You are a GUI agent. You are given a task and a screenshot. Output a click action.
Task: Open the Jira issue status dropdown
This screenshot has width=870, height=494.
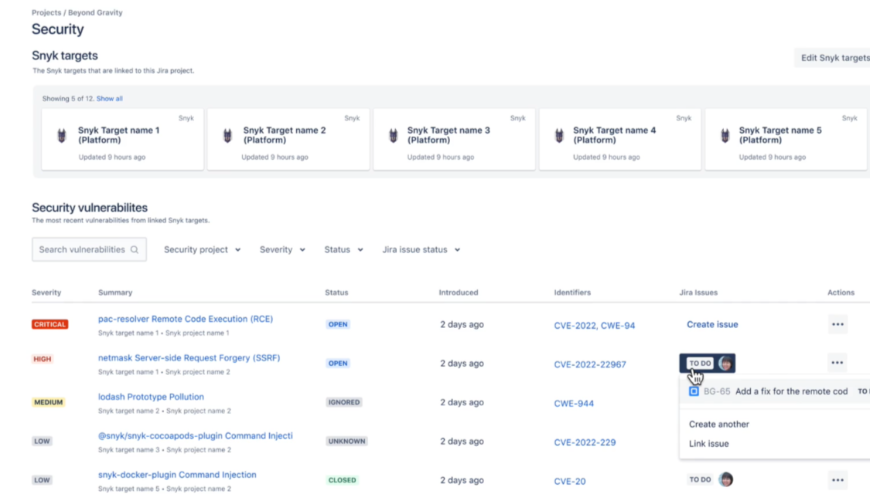point(421,250)
